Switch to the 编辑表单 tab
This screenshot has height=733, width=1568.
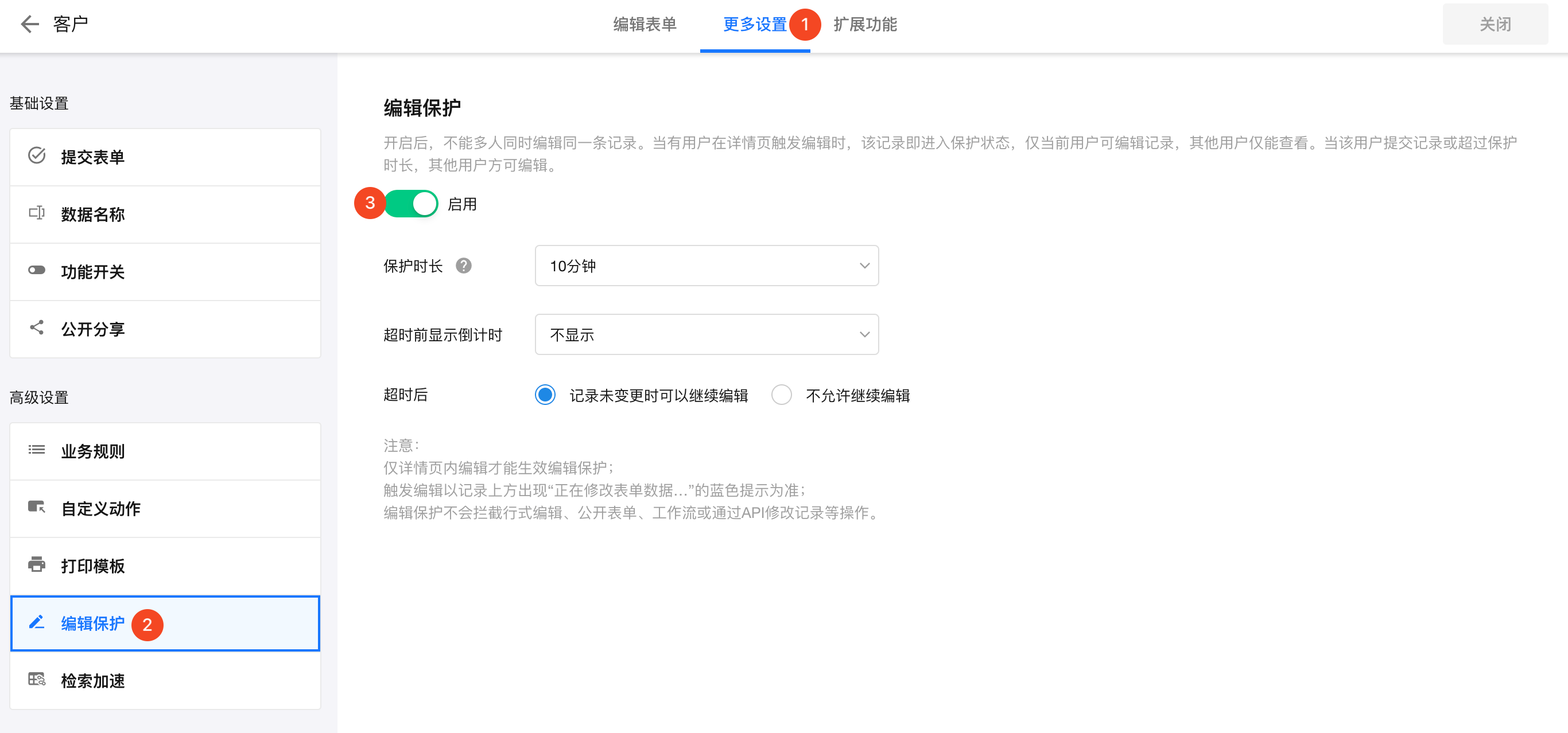click(645, 24)
